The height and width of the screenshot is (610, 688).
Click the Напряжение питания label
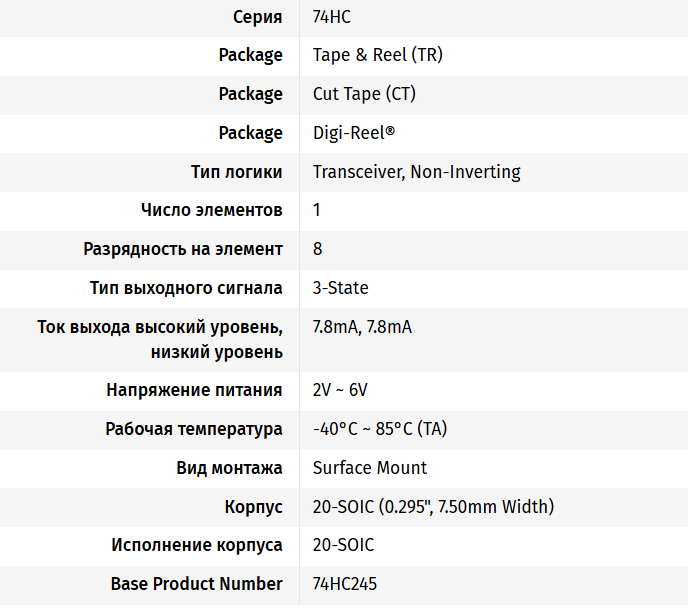coord(195,390)
